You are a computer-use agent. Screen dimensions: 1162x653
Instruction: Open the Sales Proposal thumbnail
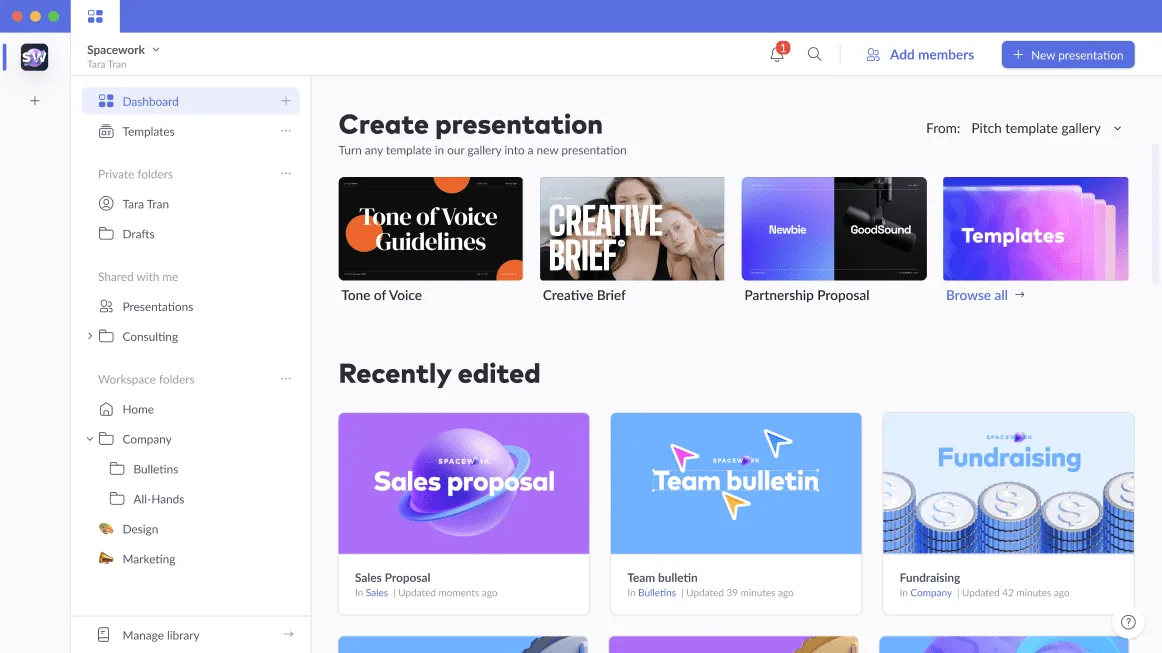coord(463,483)
